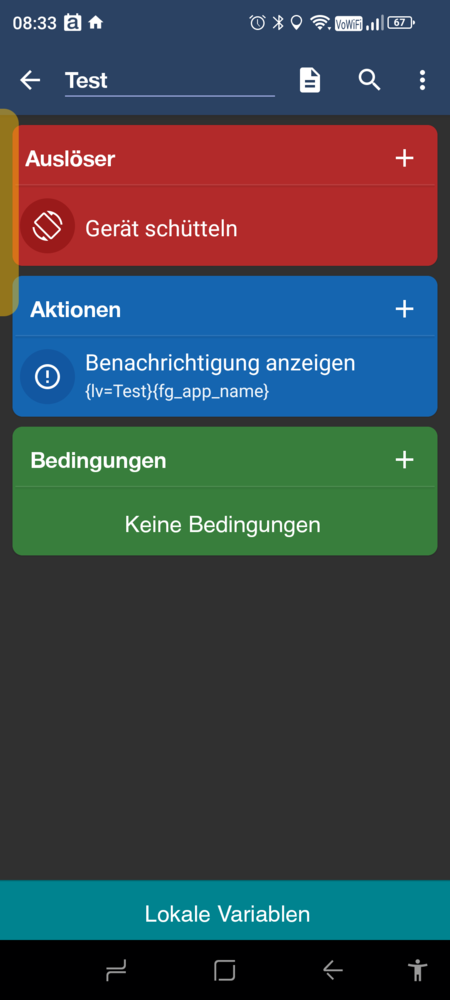Pull the yellow side drawer handle
450x1000 pixels.
(8, 212)
